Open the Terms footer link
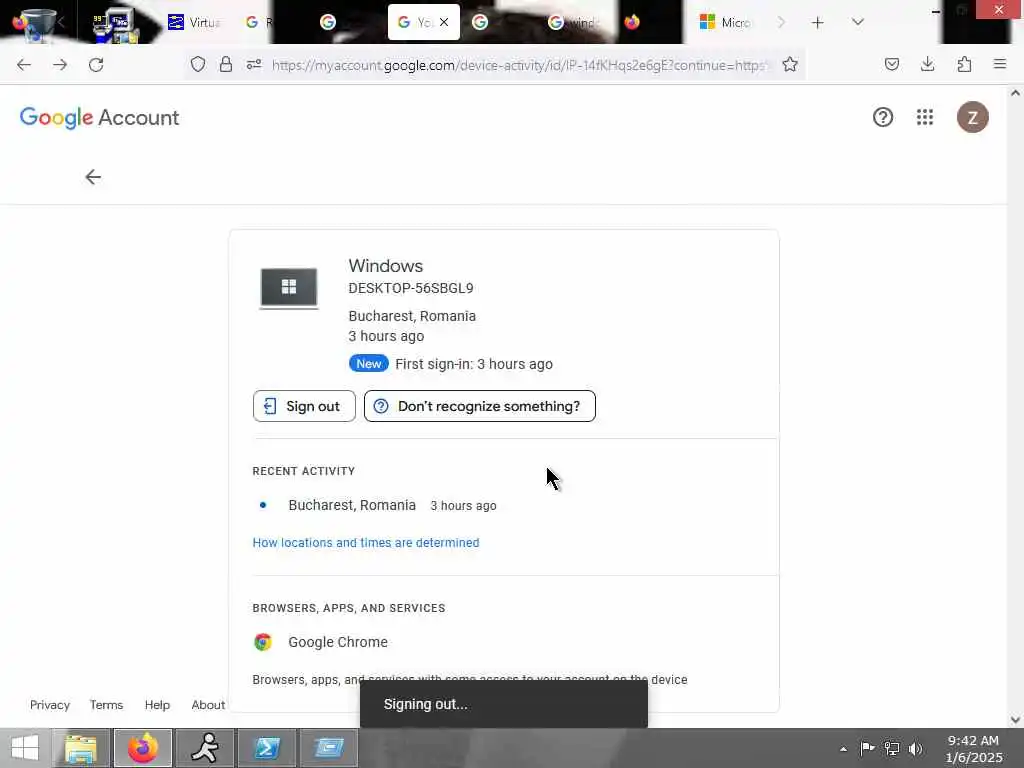Screen dimensions: 1024x768 106,705
